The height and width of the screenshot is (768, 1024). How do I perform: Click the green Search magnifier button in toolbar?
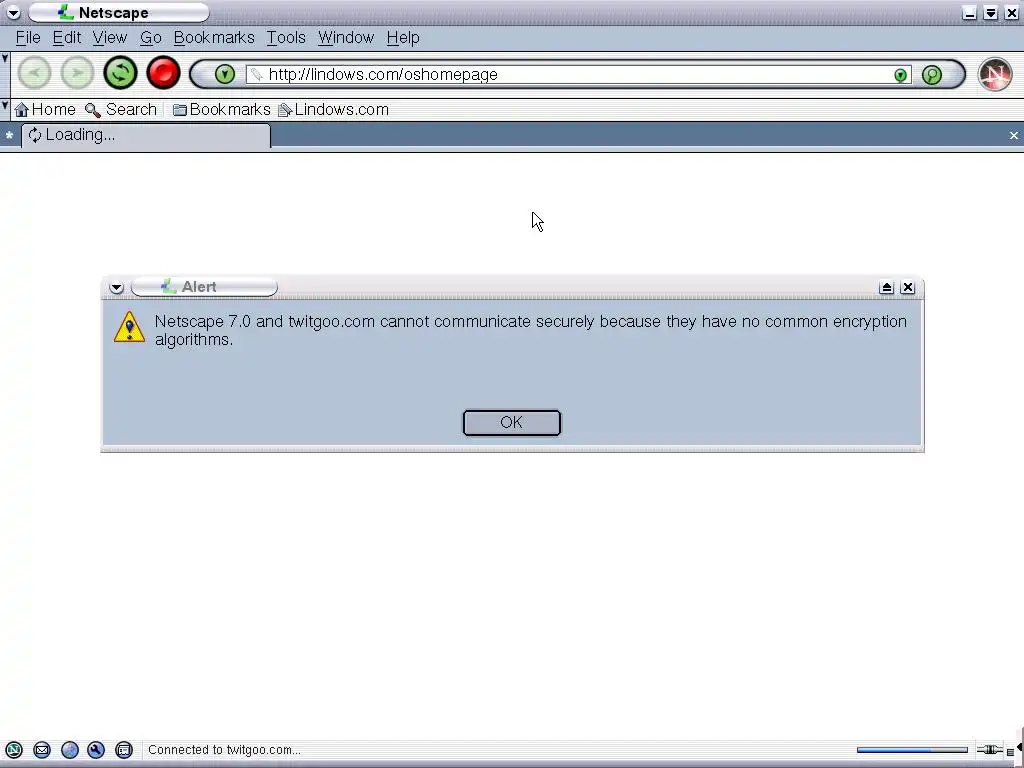pyautogui.click(x=932, y=74)
